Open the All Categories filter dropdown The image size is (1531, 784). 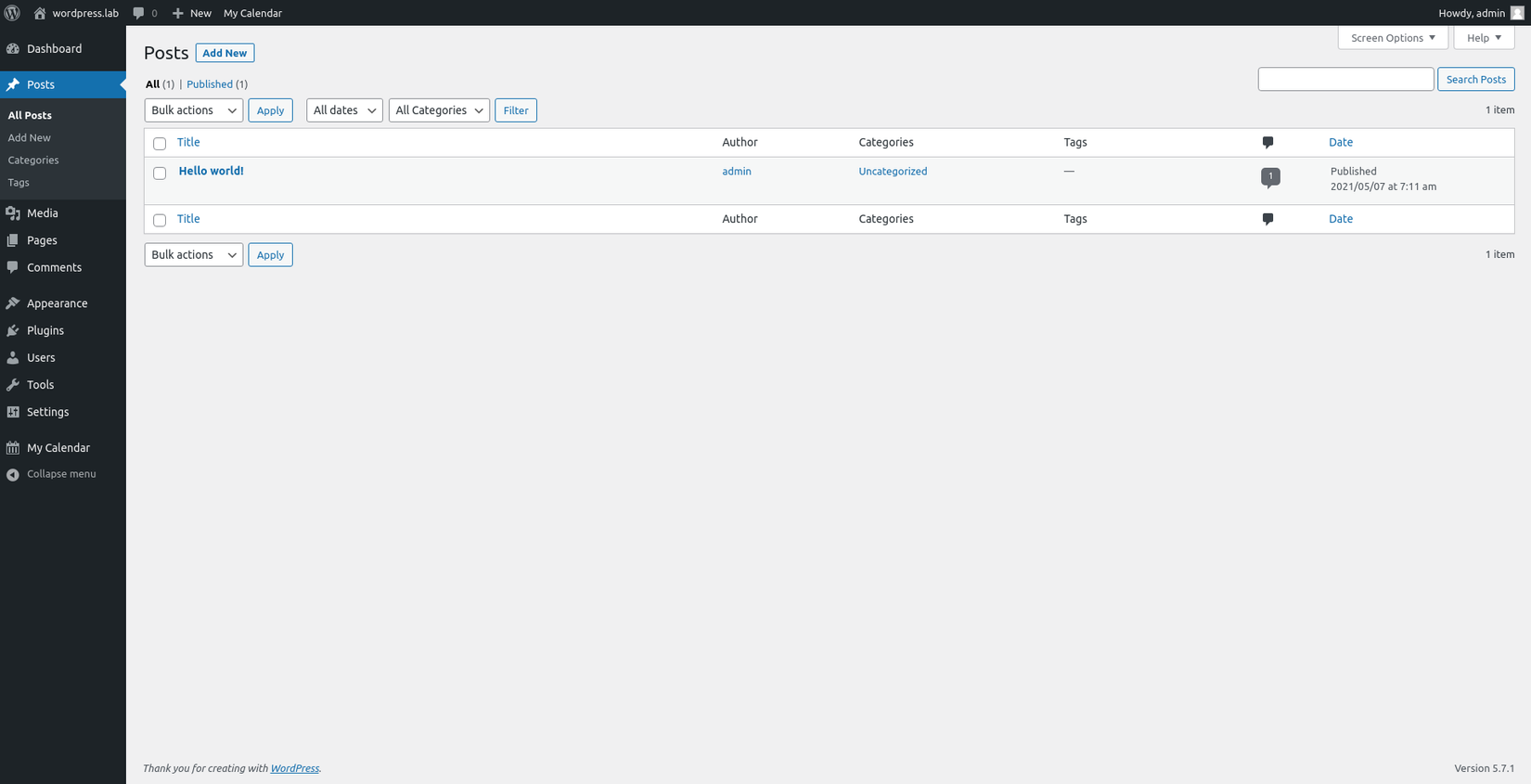click(x=439, y=110)
